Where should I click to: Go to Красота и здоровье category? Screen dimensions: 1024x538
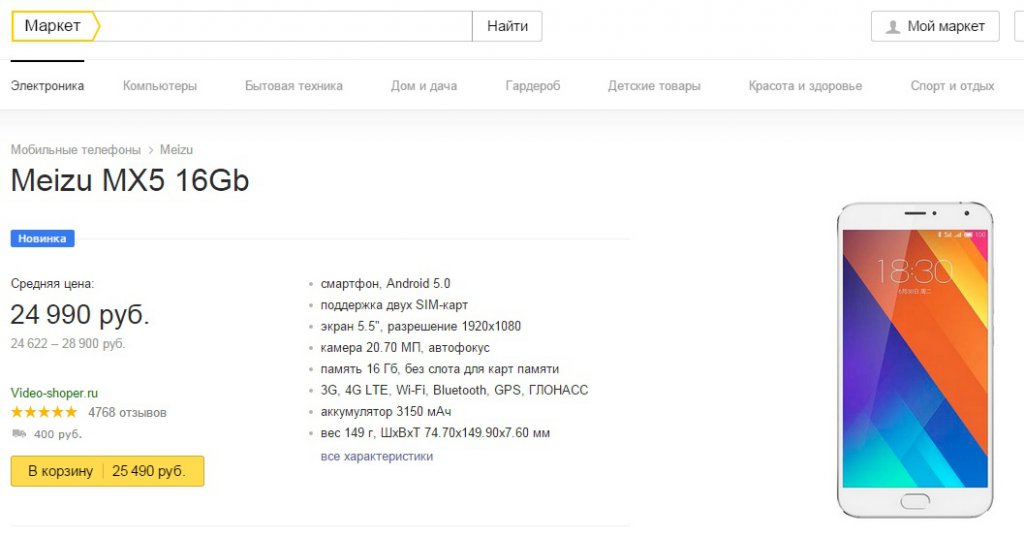[805, 86]
